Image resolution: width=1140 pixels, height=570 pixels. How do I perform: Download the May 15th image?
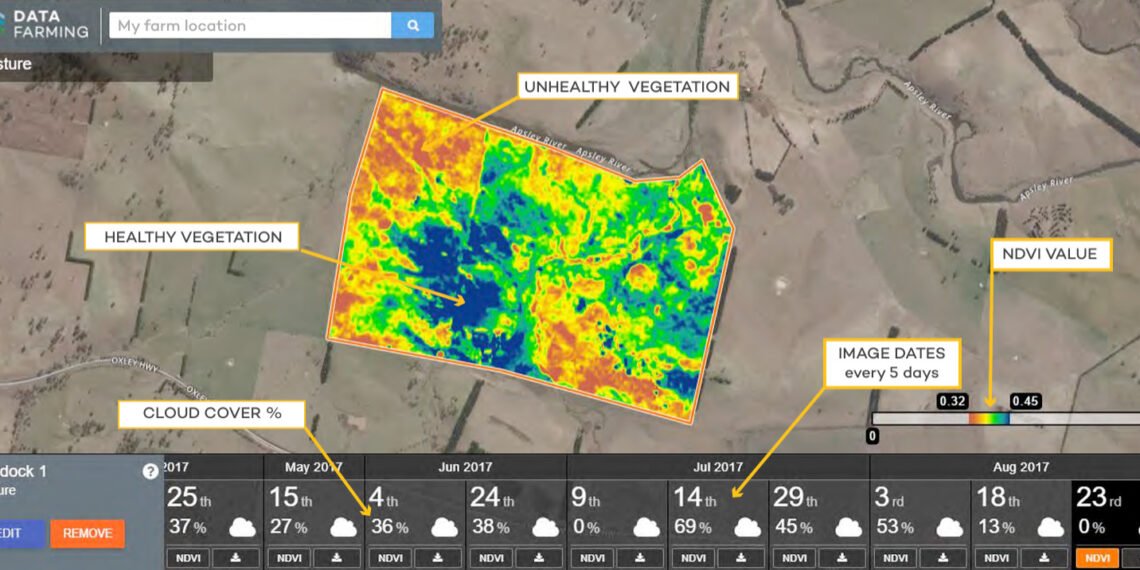[337, 558]
